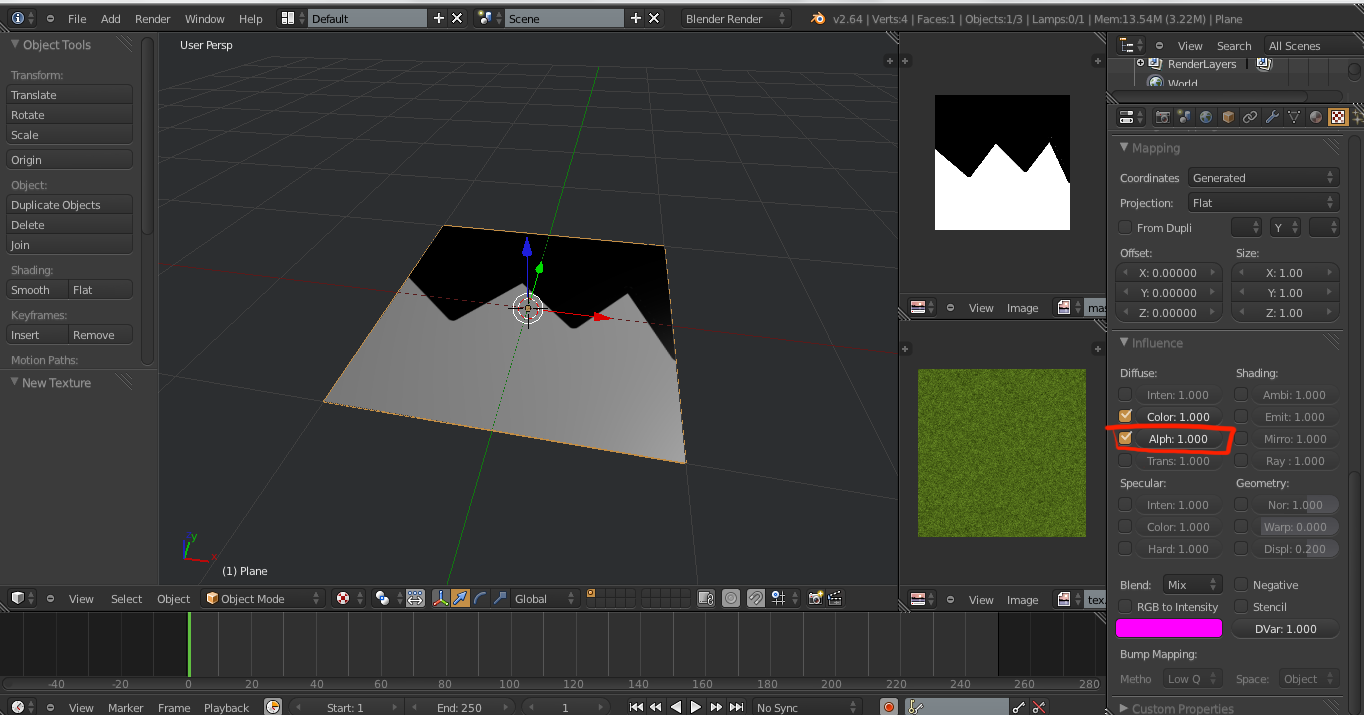The image size is (1366, 715).
Task: Open the Render menu in top bar
Action: click(x=152, y=18)
